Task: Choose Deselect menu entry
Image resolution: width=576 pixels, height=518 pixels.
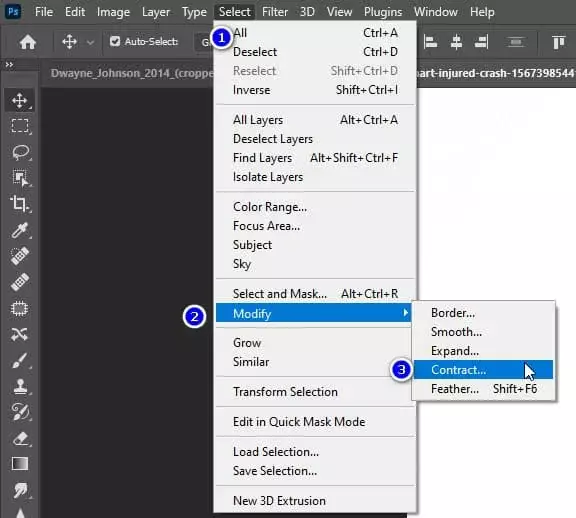Action: coord(315,52)
